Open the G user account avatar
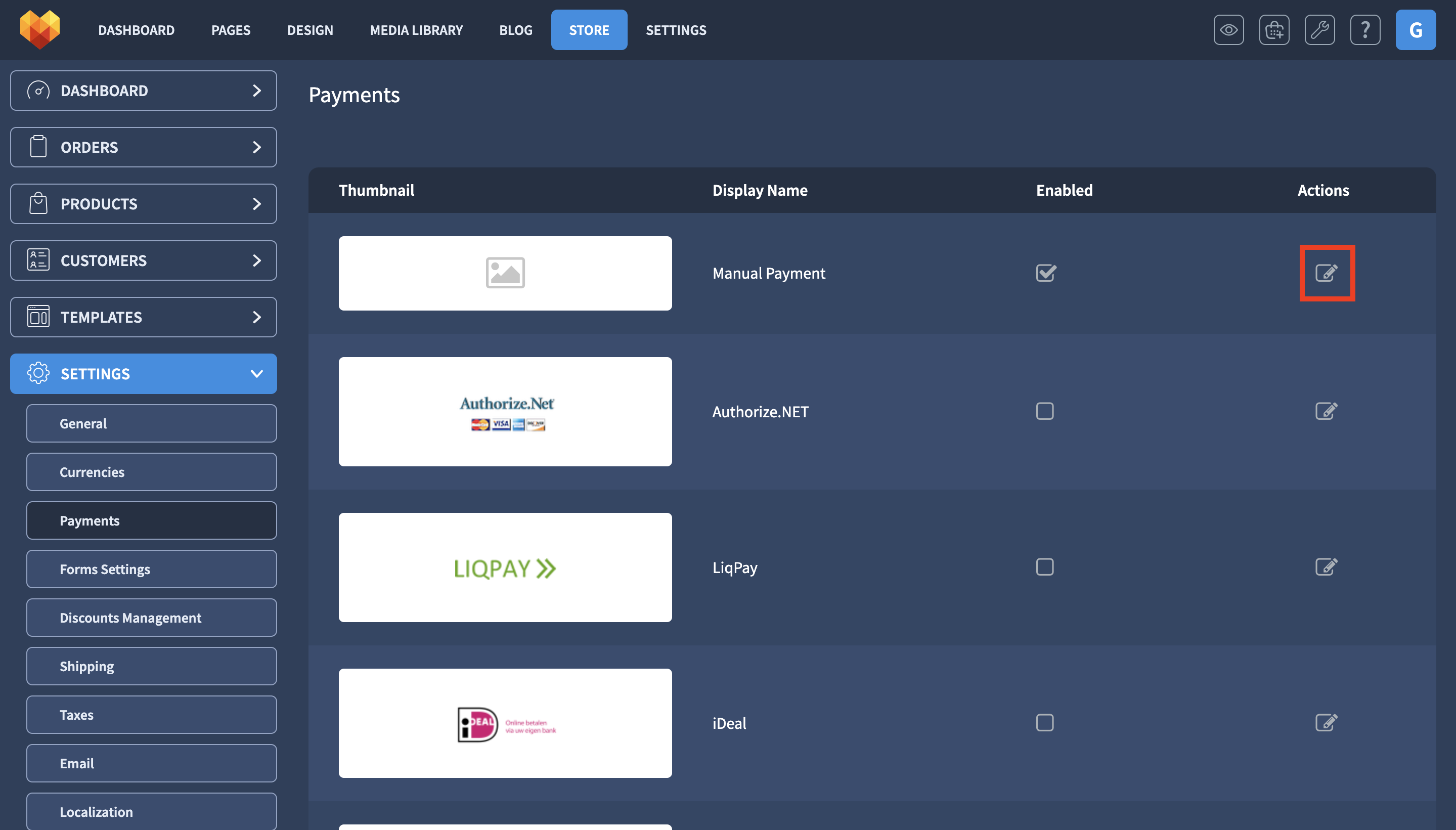 [x=1416, y=30]
